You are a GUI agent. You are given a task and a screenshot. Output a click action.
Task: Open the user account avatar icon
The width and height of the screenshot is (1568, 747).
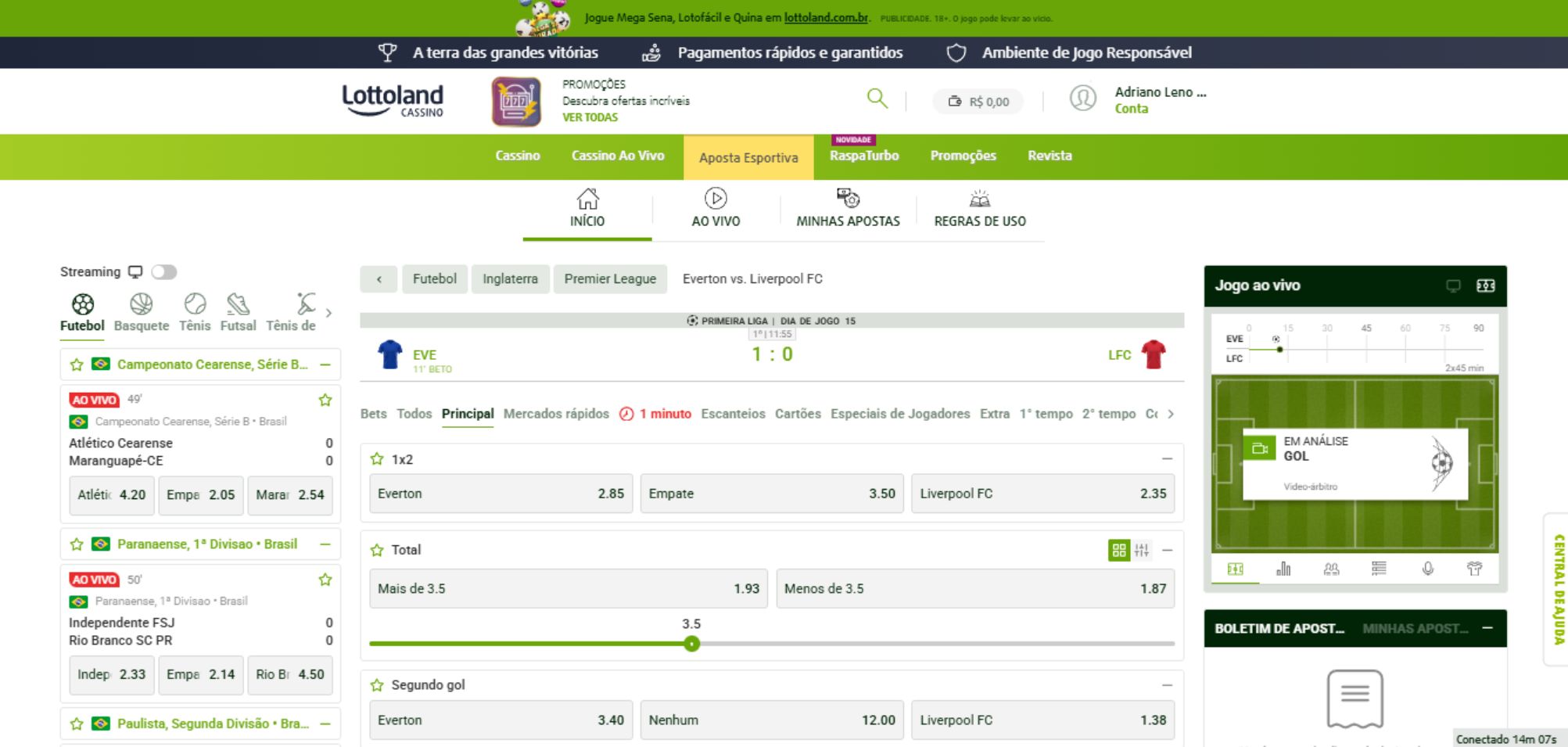click(1083, 99)
